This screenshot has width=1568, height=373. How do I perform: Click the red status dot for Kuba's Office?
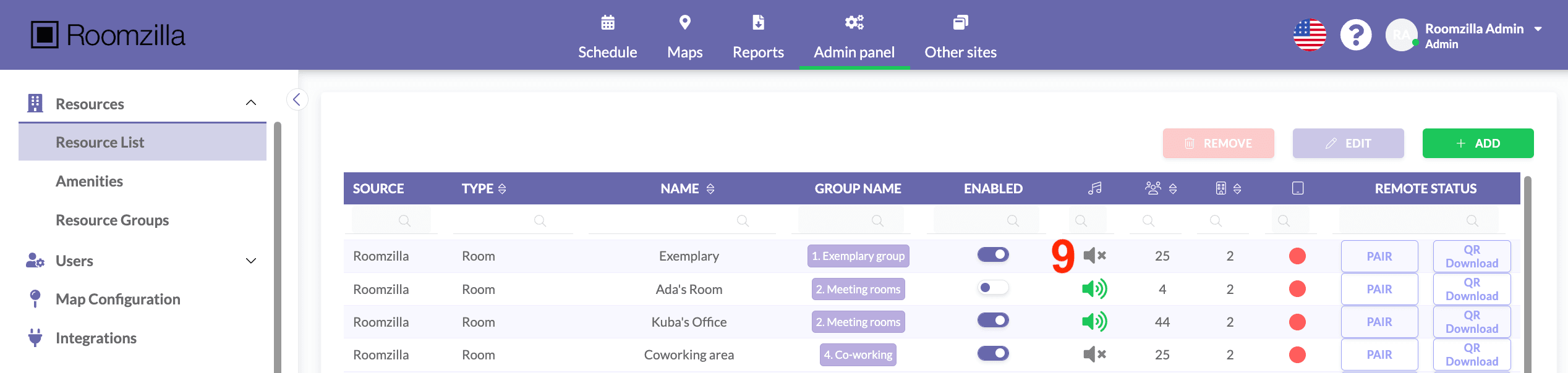coord(1297,322)
